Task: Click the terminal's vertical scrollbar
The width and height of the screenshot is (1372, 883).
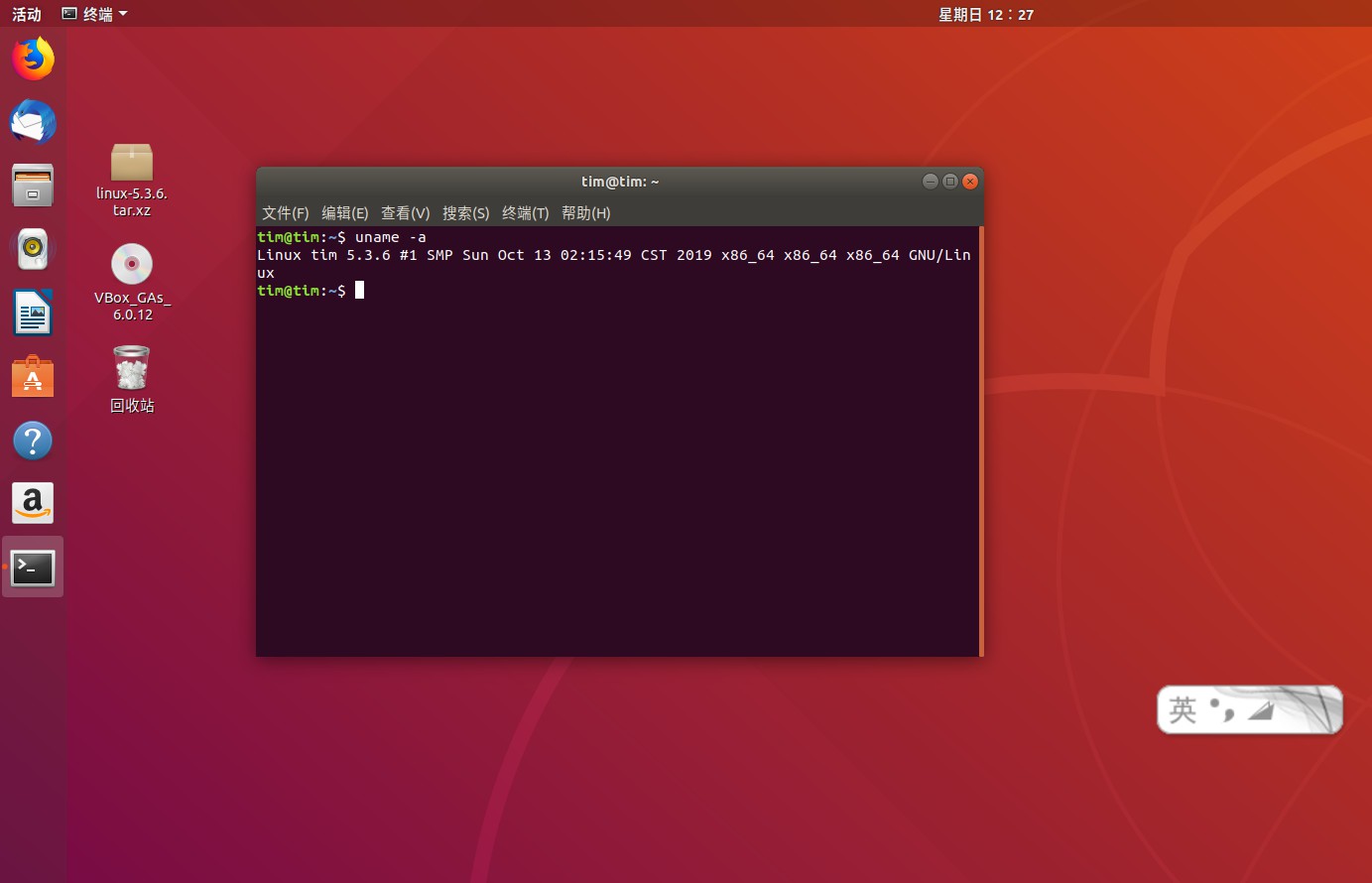Action: click(x=981, y=441)
